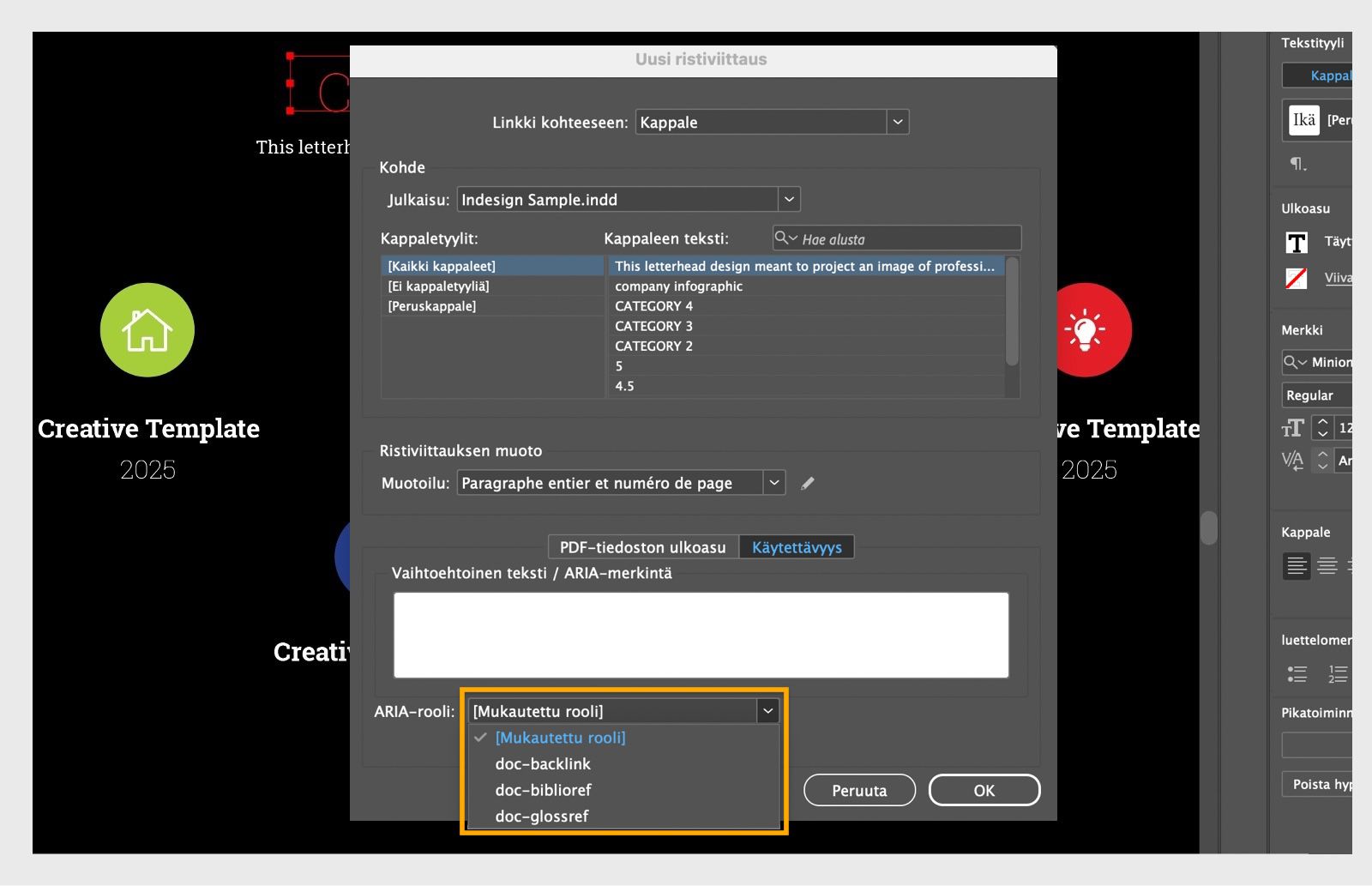This screenshot has height=886, width=1372.
Task: Click the green home icon on canvas
Action: (147, 330)
